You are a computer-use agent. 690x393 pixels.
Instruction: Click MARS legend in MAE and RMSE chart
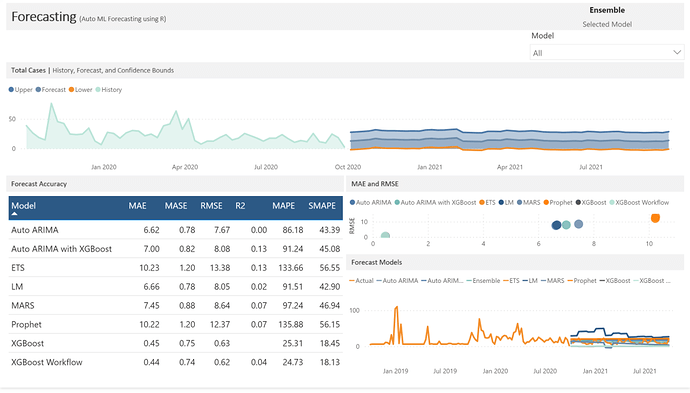529,202
